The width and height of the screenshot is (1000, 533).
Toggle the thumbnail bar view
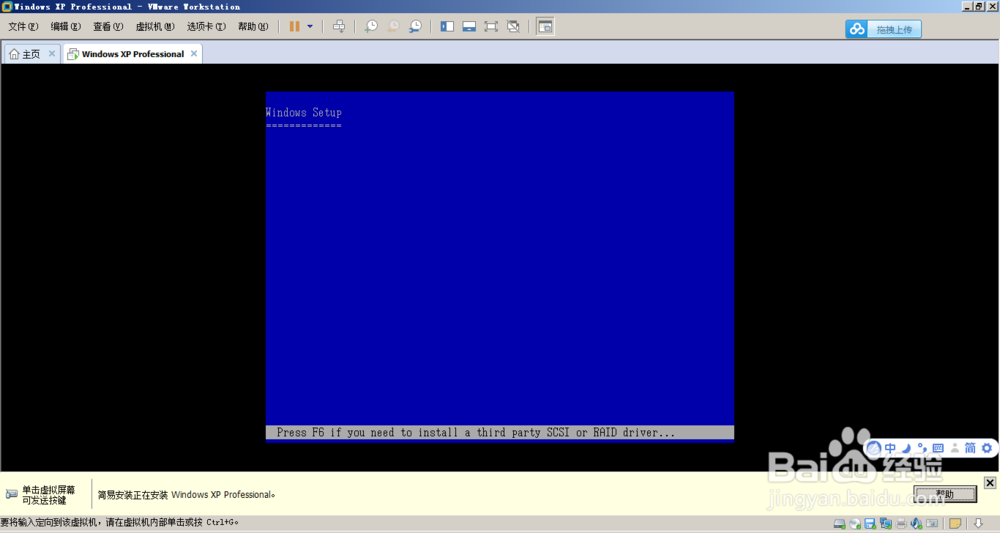(469, 27)
